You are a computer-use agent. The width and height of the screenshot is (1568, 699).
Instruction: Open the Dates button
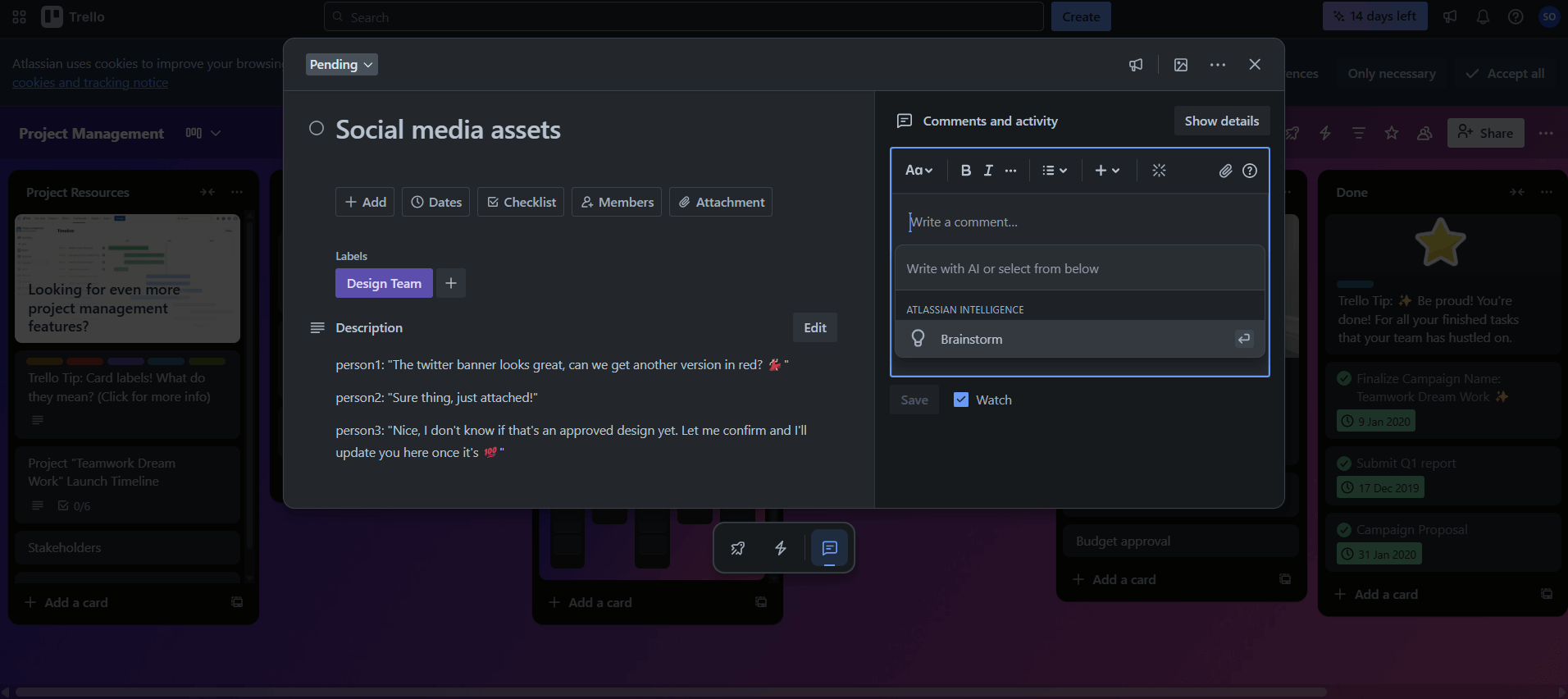pyautogui.click(x=436, y=202)
